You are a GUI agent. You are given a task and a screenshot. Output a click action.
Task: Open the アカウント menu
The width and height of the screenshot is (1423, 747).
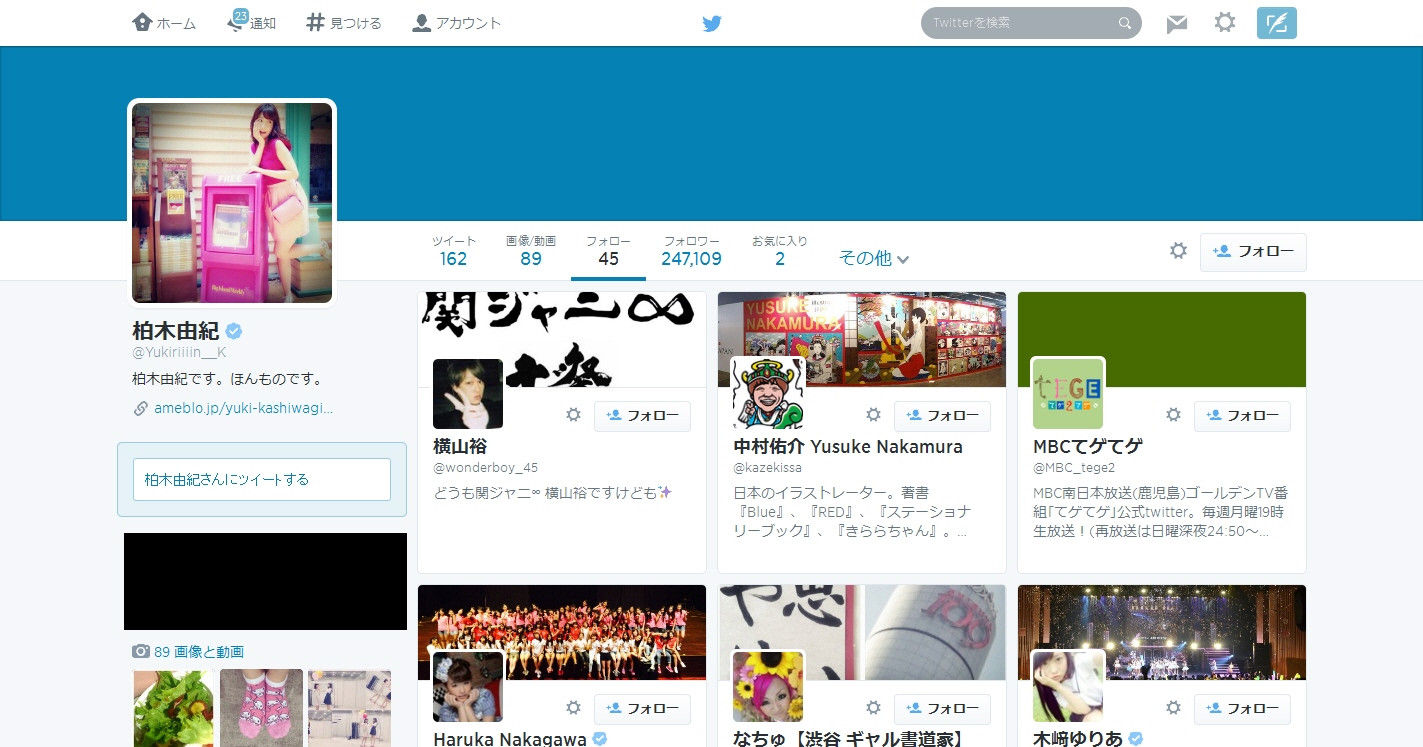[455, 22]
